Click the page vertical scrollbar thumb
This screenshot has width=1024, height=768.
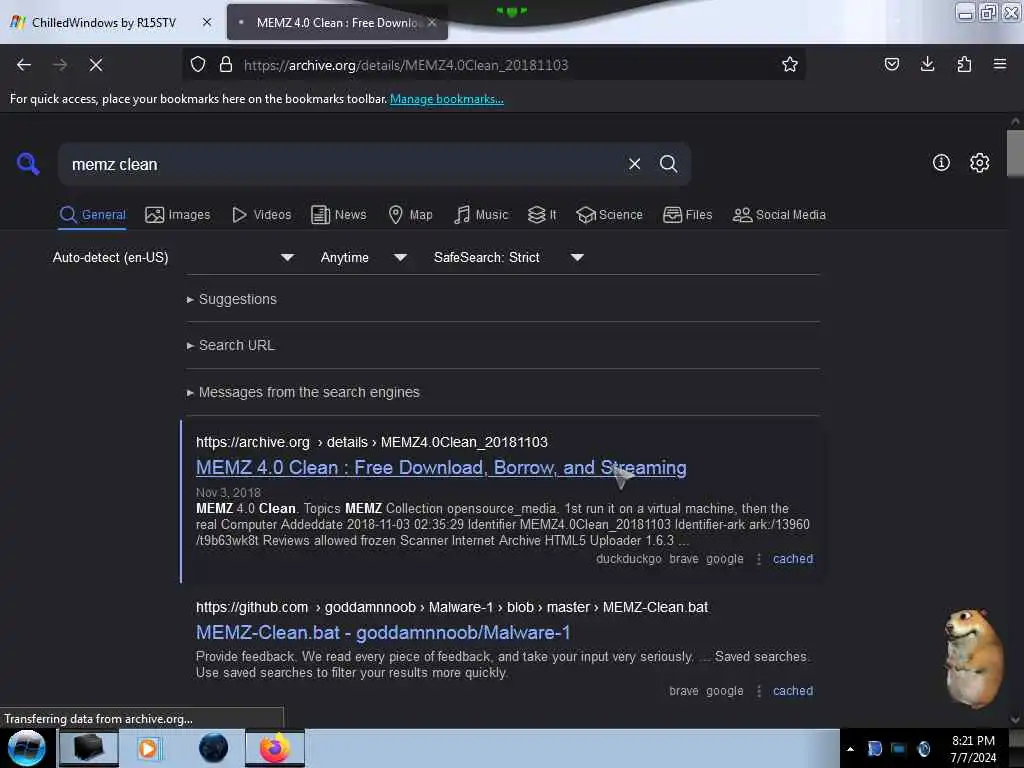point(1014,153)
